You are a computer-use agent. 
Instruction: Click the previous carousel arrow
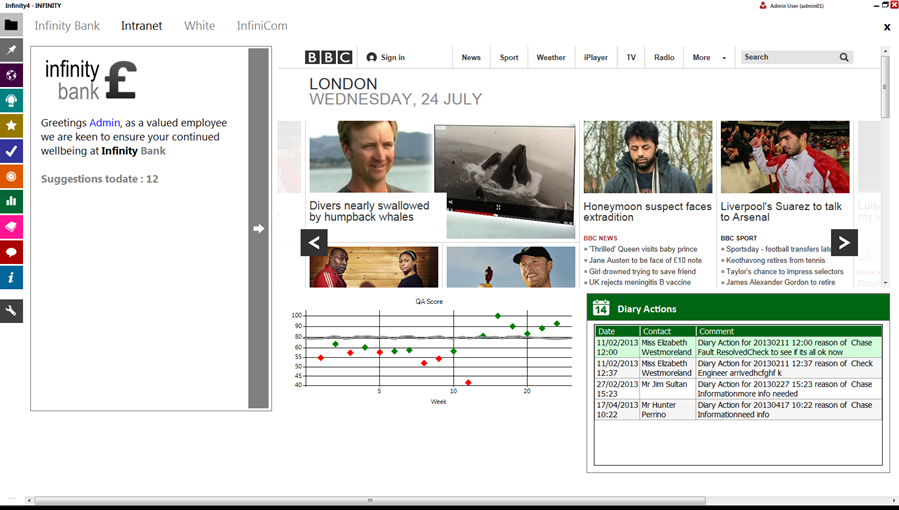tap(314, 242)
